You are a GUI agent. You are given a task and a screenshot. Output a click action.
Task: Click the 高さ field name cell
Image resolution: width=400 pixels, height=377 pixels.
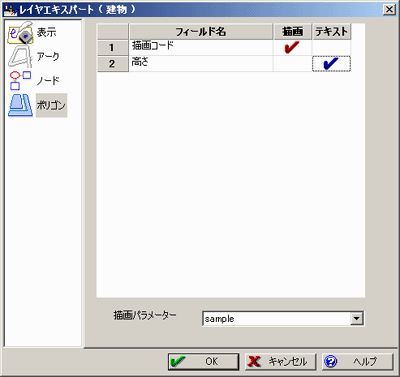coord(201,64)
